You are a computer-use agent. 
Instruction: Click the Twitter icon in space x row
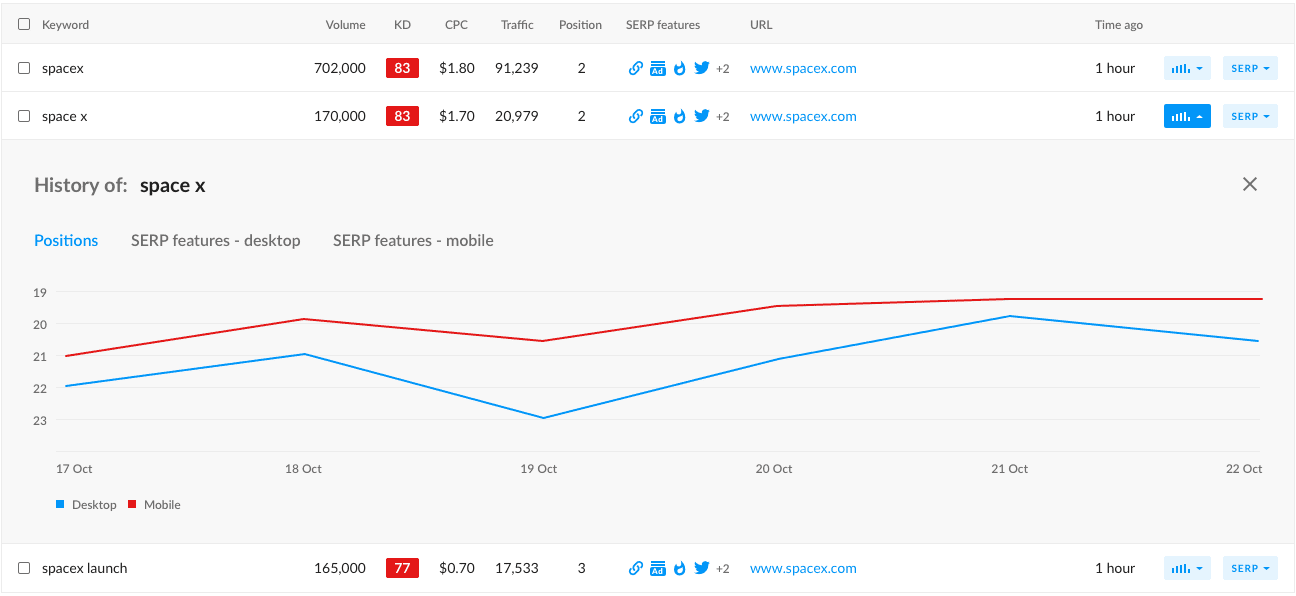point(702,116)
